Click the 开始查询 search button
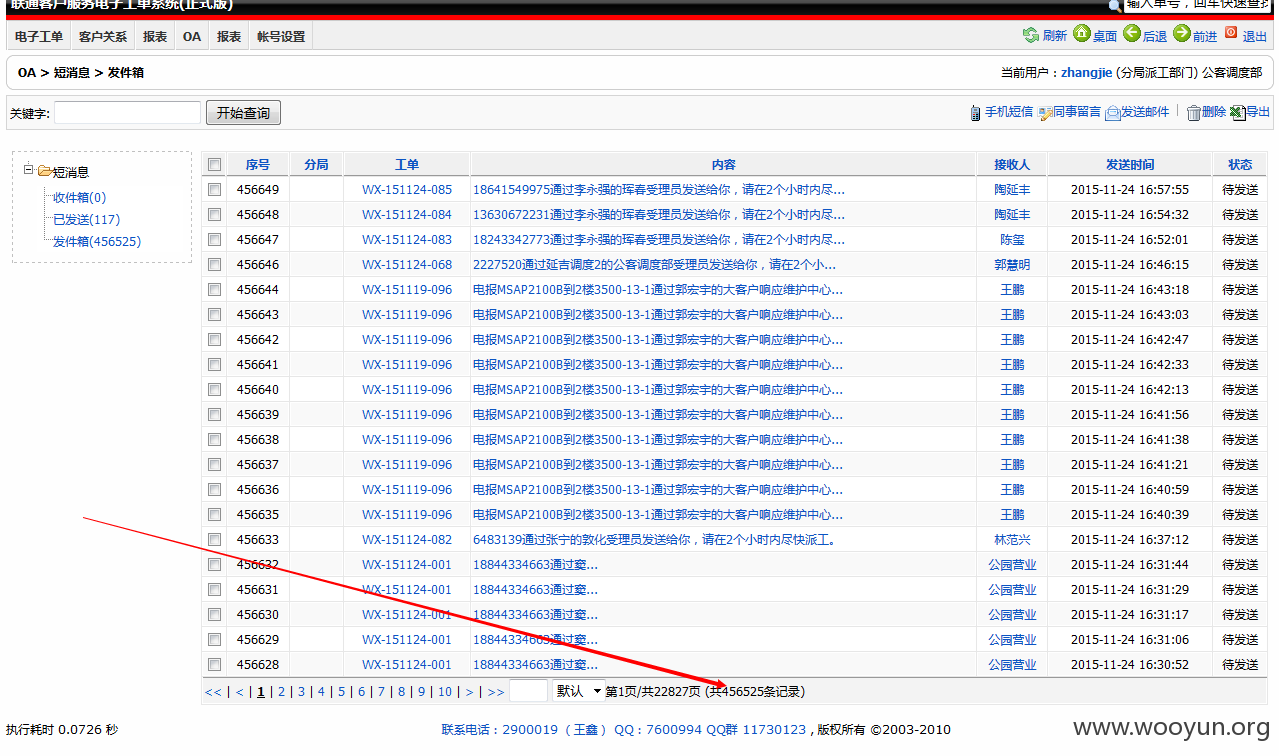This screenshot has width=1279, height=756. (x=243, y=113)
